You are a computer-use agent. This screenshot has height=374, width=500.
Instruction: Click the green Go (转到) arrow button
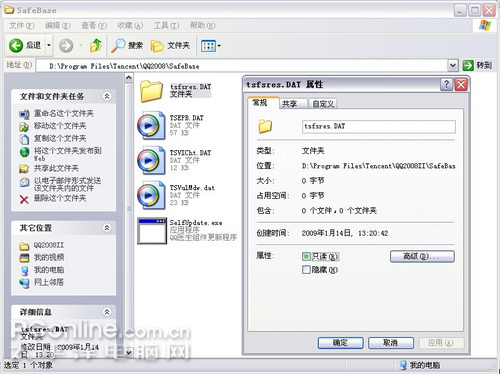(468, 65)
